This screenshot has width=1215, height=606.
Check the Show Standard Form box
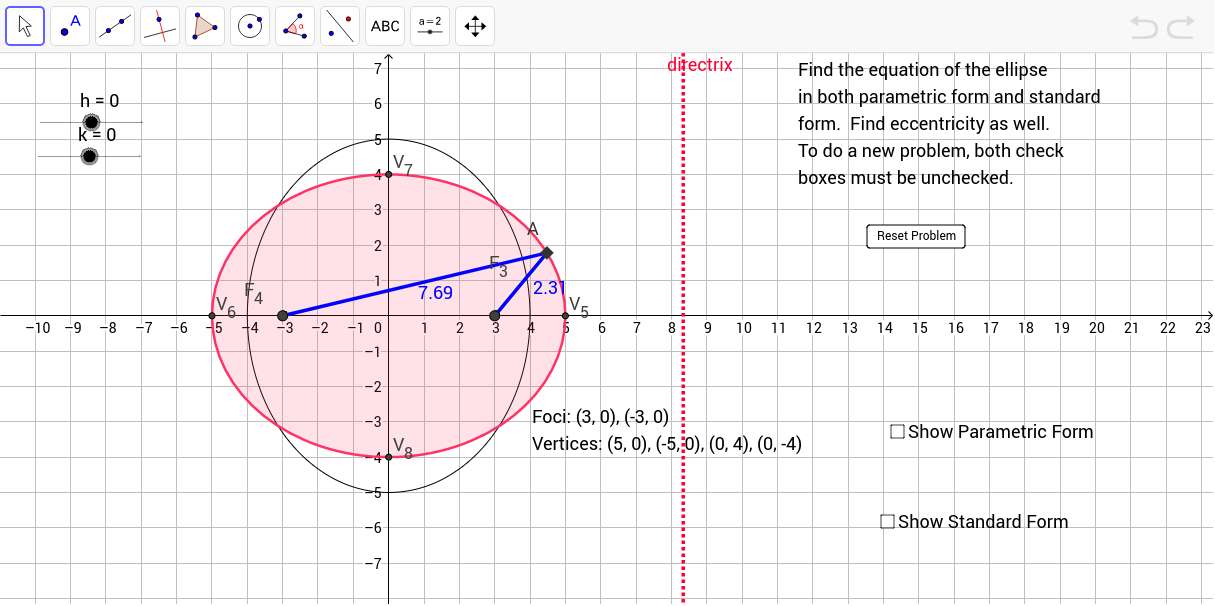(887, 521)
